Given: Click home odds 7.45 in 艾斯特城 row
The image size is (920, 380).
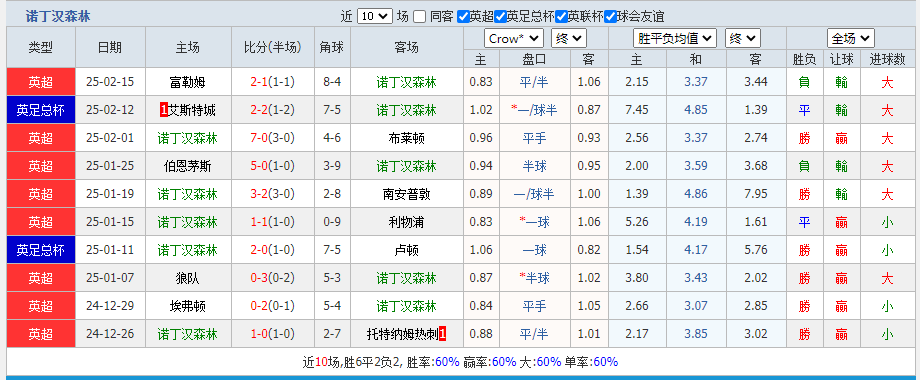Looking at the screenshot, I should [637, 110].
